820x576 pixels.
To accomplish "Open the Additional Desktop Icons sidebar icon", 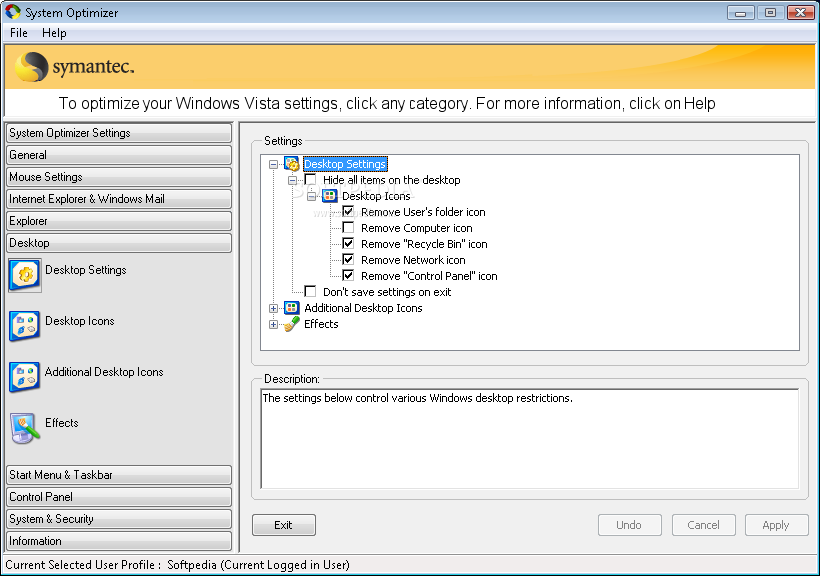I will [x=25, y=377].
